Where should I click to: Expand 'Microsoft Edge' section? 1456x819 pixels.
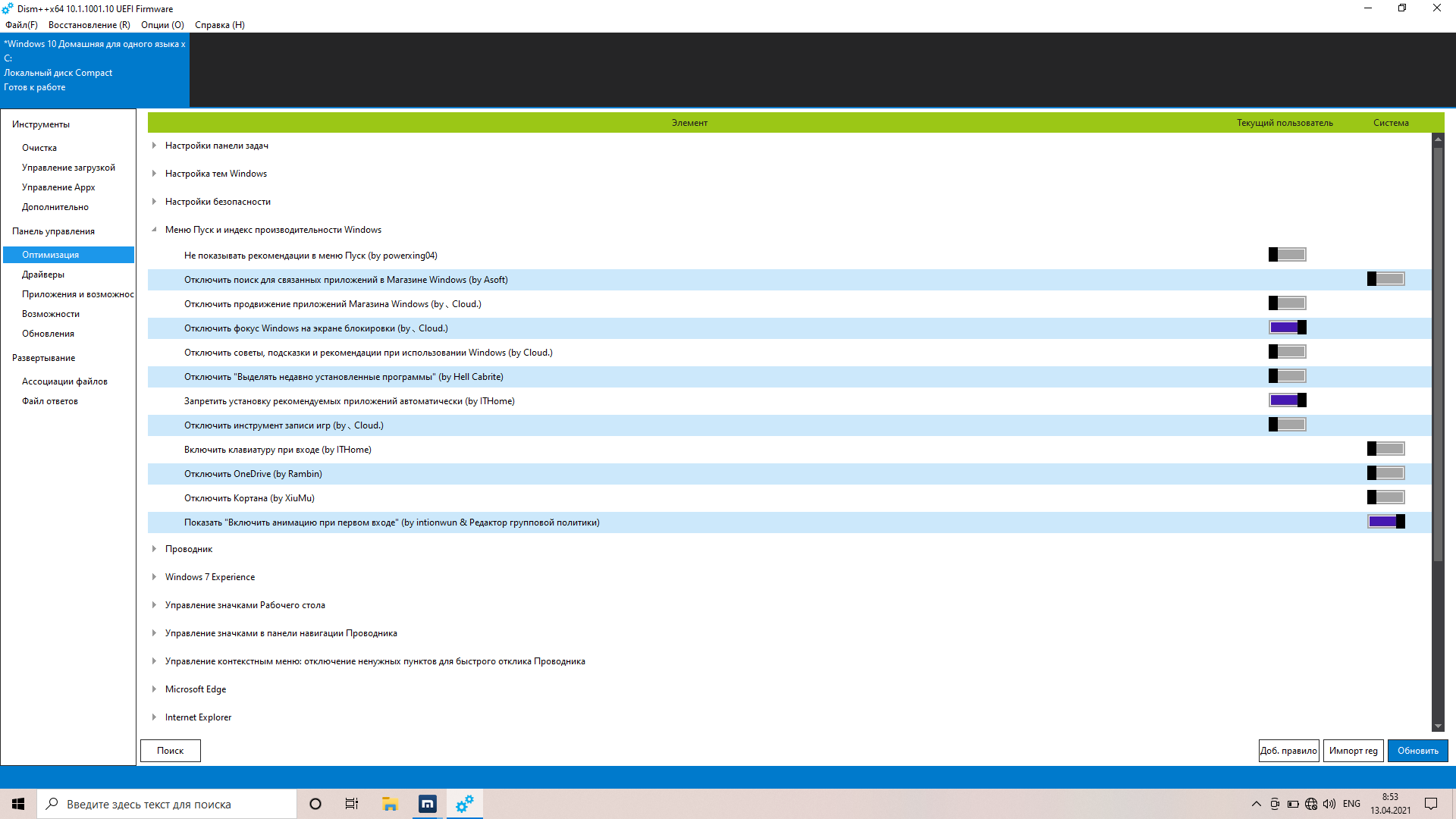pyautogui.click(x=154, y=689)
